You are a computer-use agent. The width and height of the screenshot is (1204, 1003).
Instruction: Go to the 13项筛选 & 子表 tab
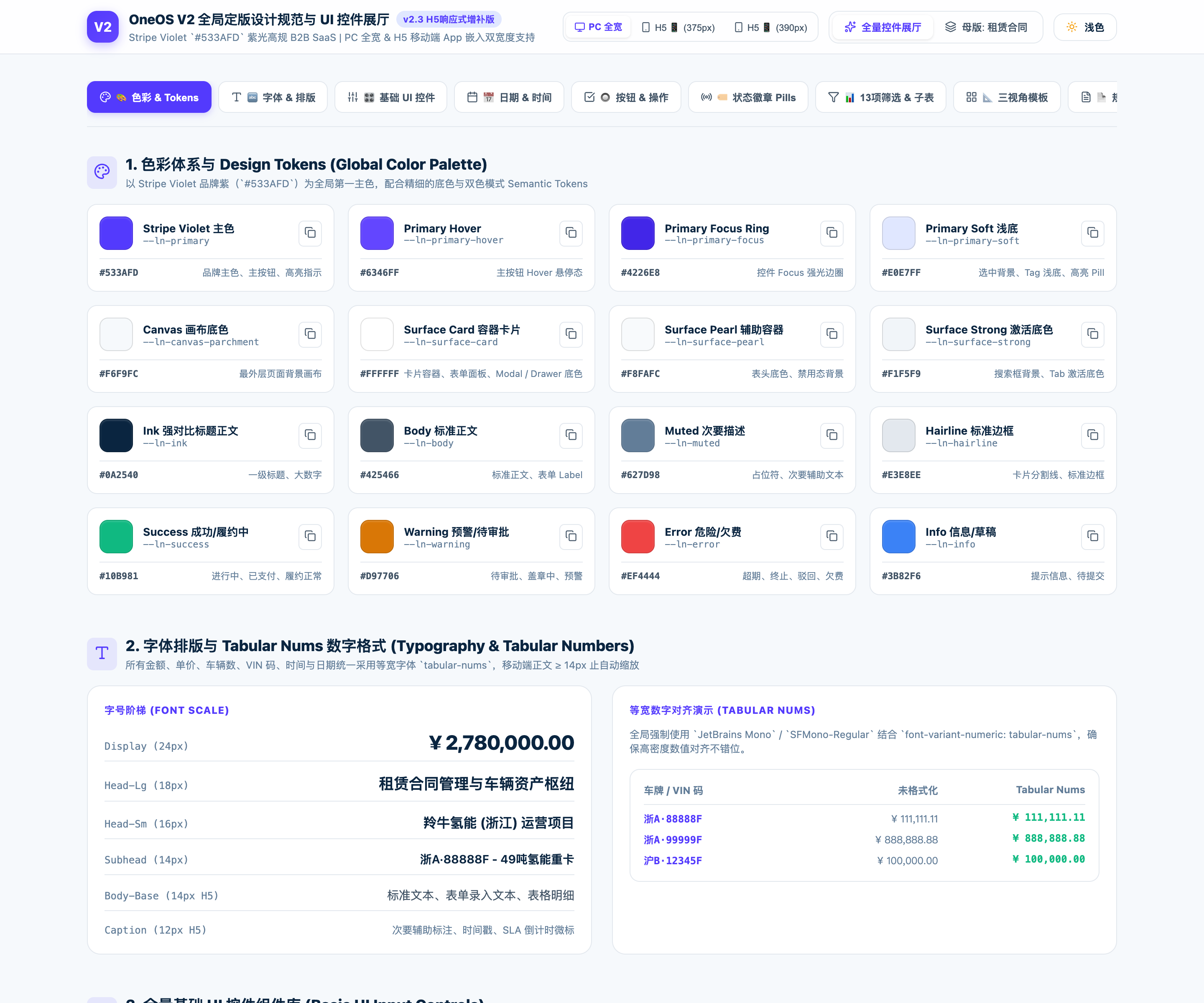881,97
